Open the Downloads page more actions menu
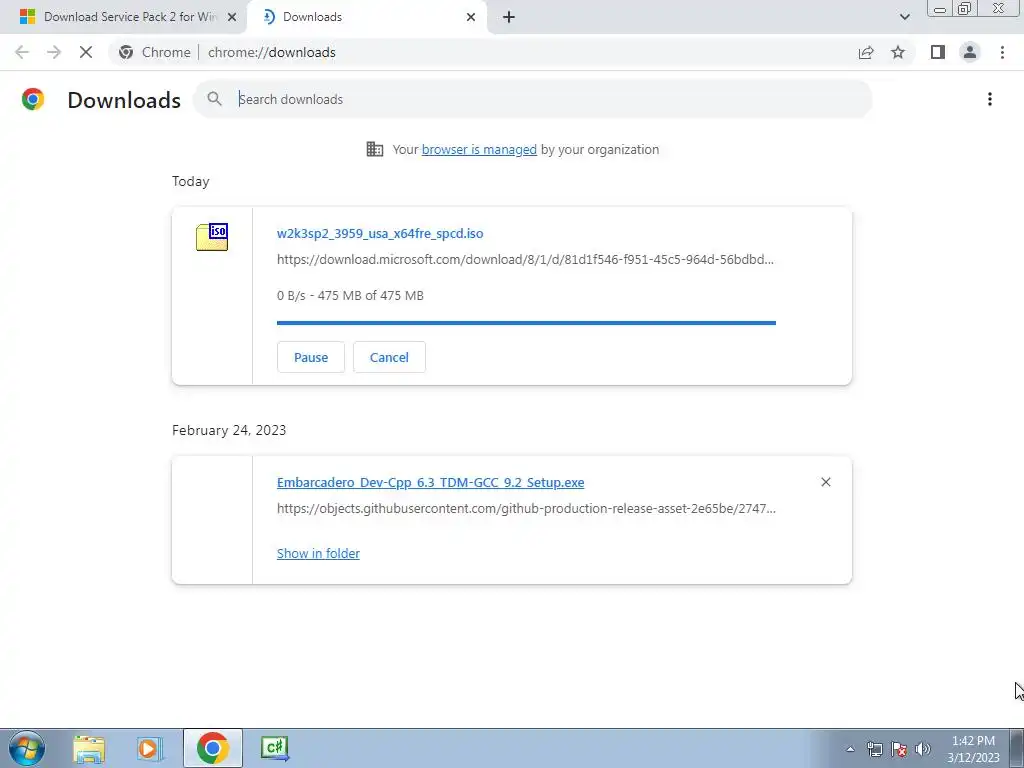 tap(990, 99)
